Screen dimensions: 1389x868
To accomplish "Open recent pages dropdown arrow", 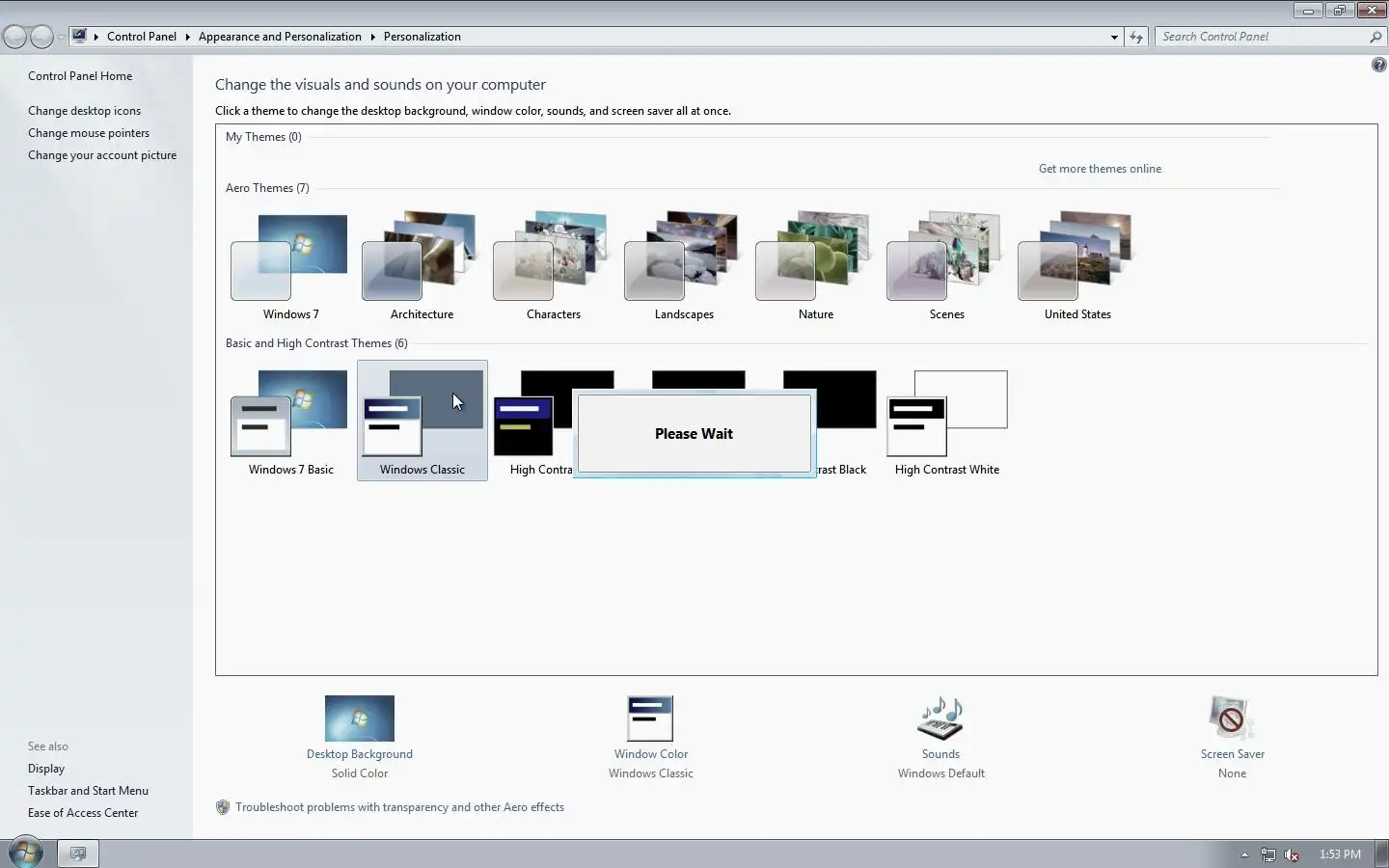I will click(62, 37).
